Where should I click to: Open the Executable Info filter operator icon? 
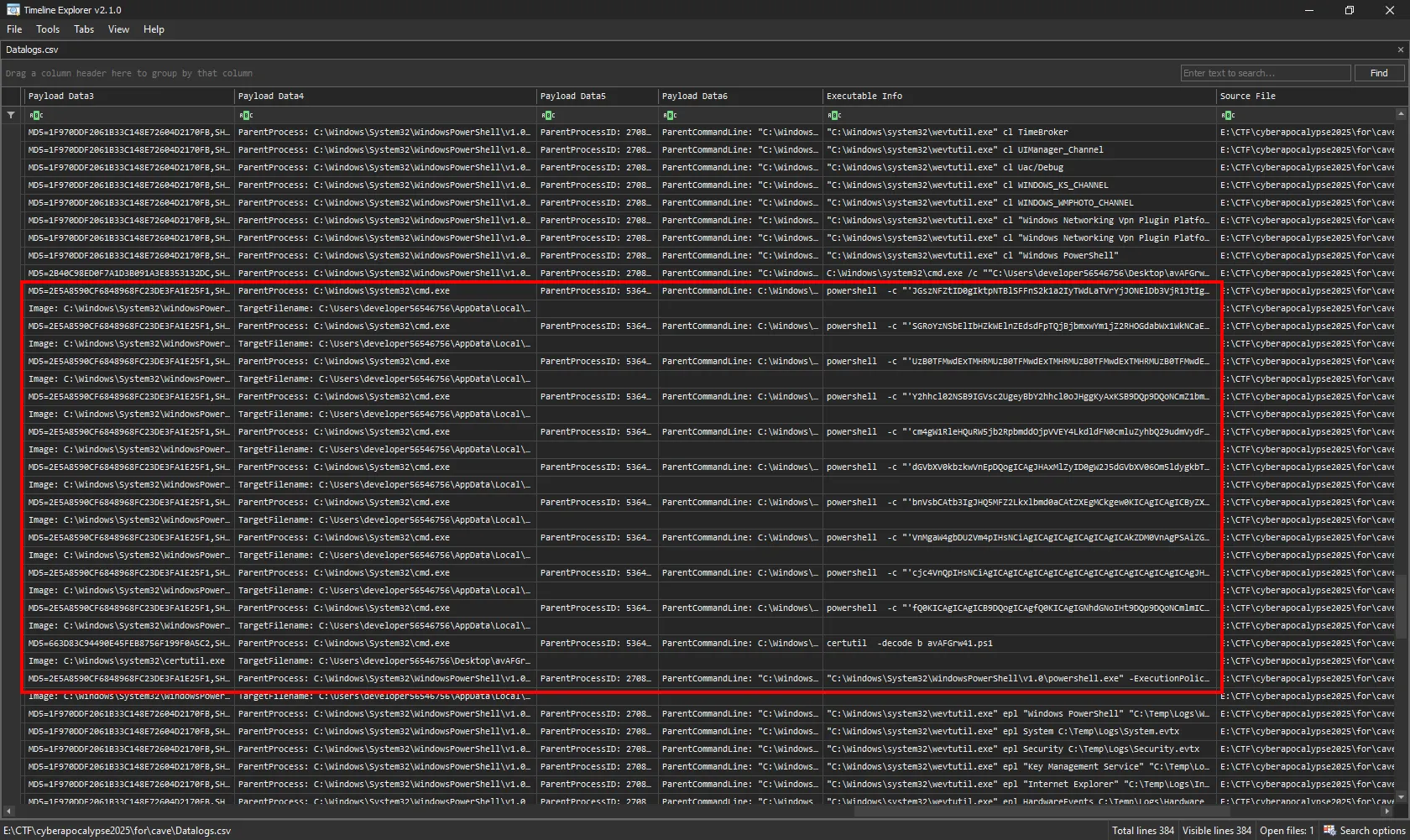tap(834, 115)
